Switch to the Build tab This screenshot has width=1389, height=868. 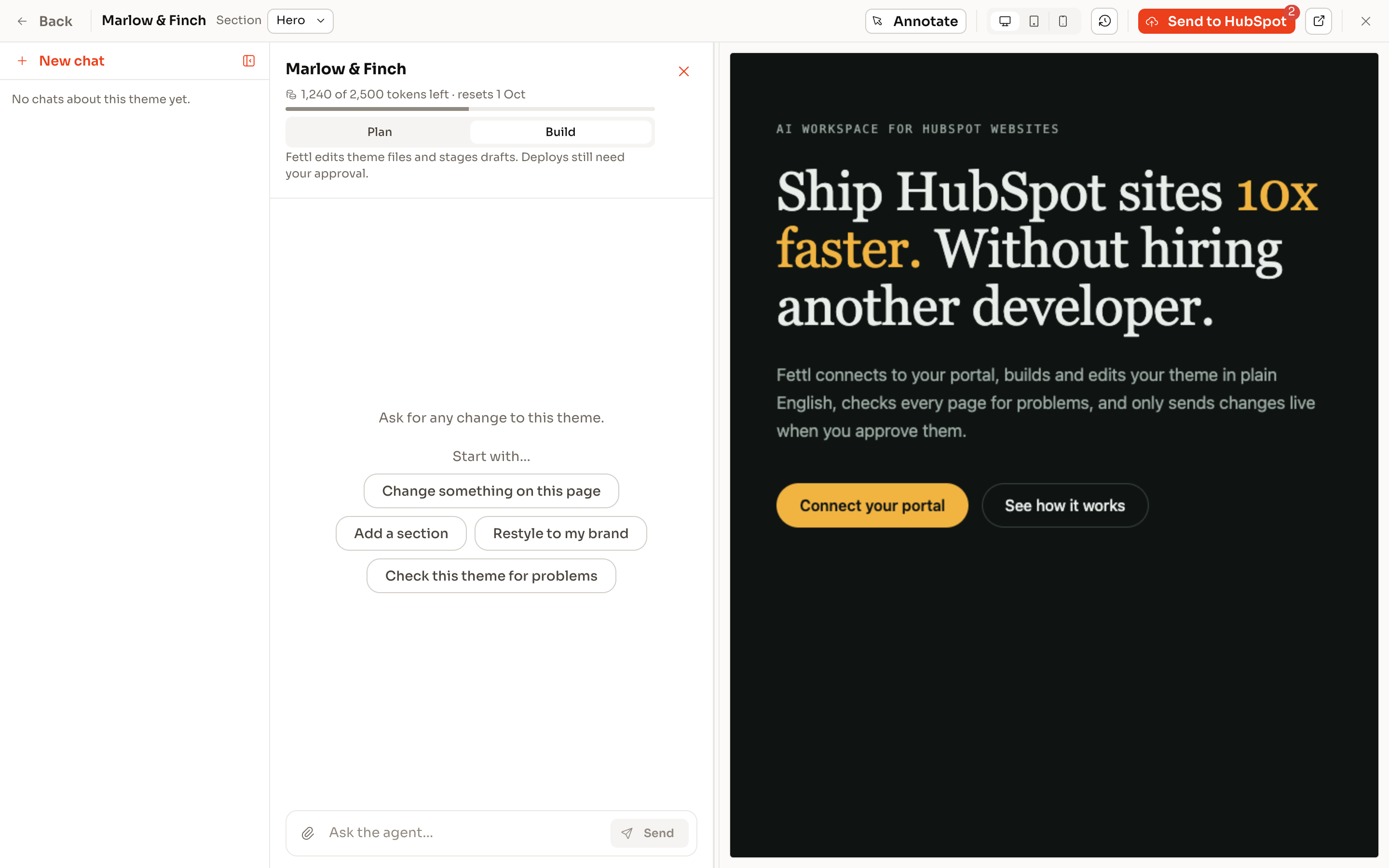point(560,132)
